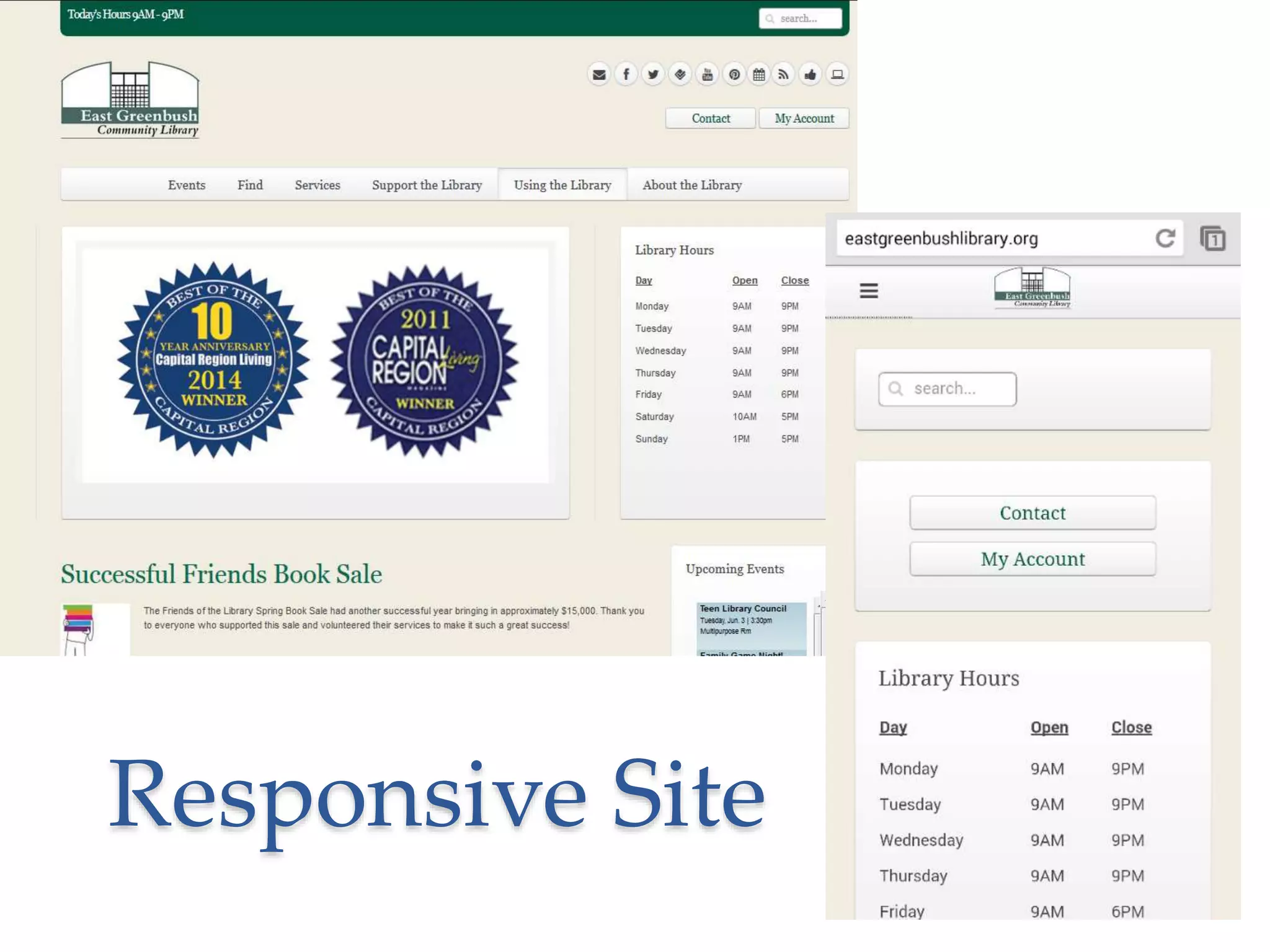Click the book sale article thumbnail

coord(95,630)
